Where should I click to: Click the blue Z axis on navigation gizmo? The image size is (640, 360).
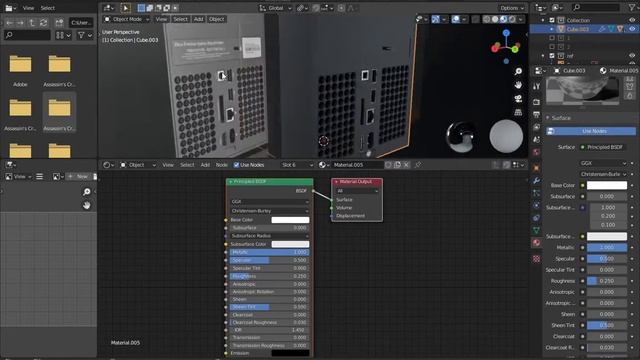pyautogui.click(x=506, y=33)
